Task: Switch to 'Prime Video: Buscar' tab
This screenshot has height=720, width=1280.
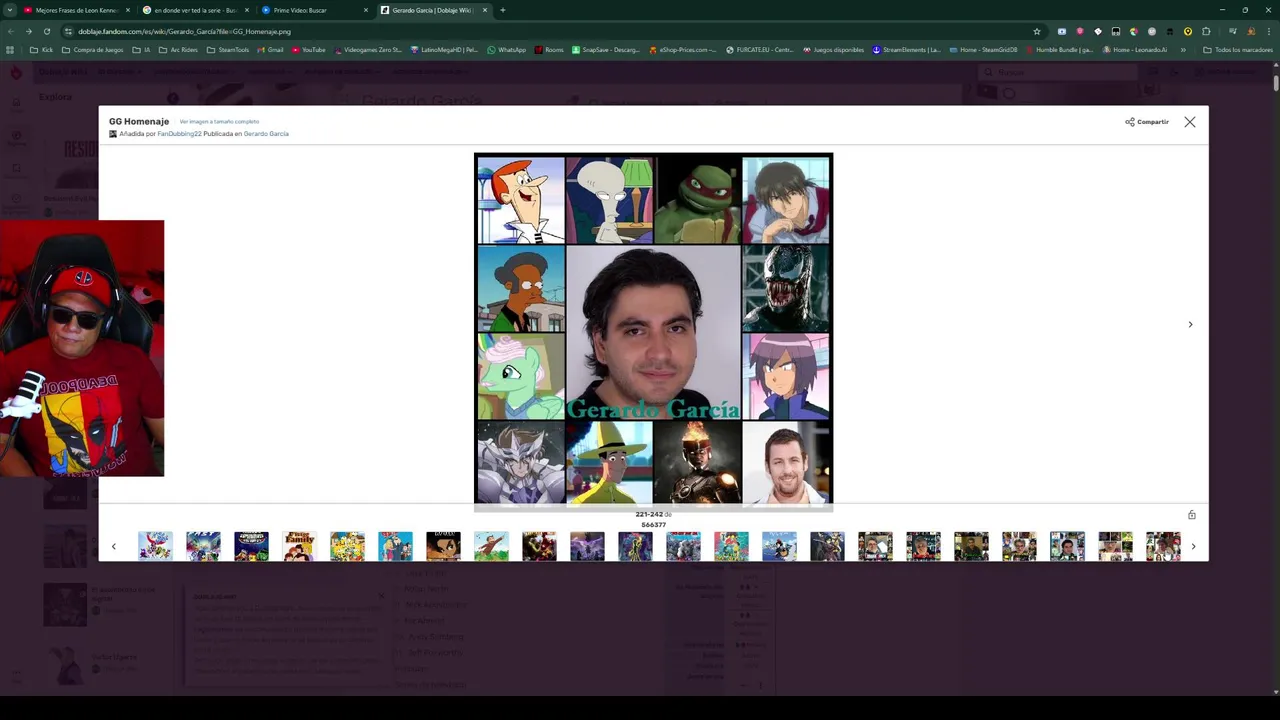Action: [314, 10]
